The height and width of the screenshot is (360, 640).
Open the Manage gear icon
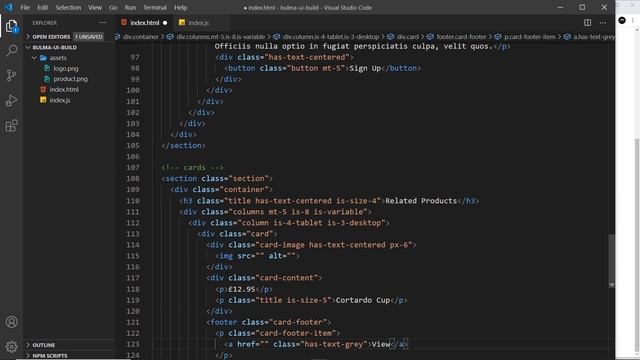coord(11,347)
